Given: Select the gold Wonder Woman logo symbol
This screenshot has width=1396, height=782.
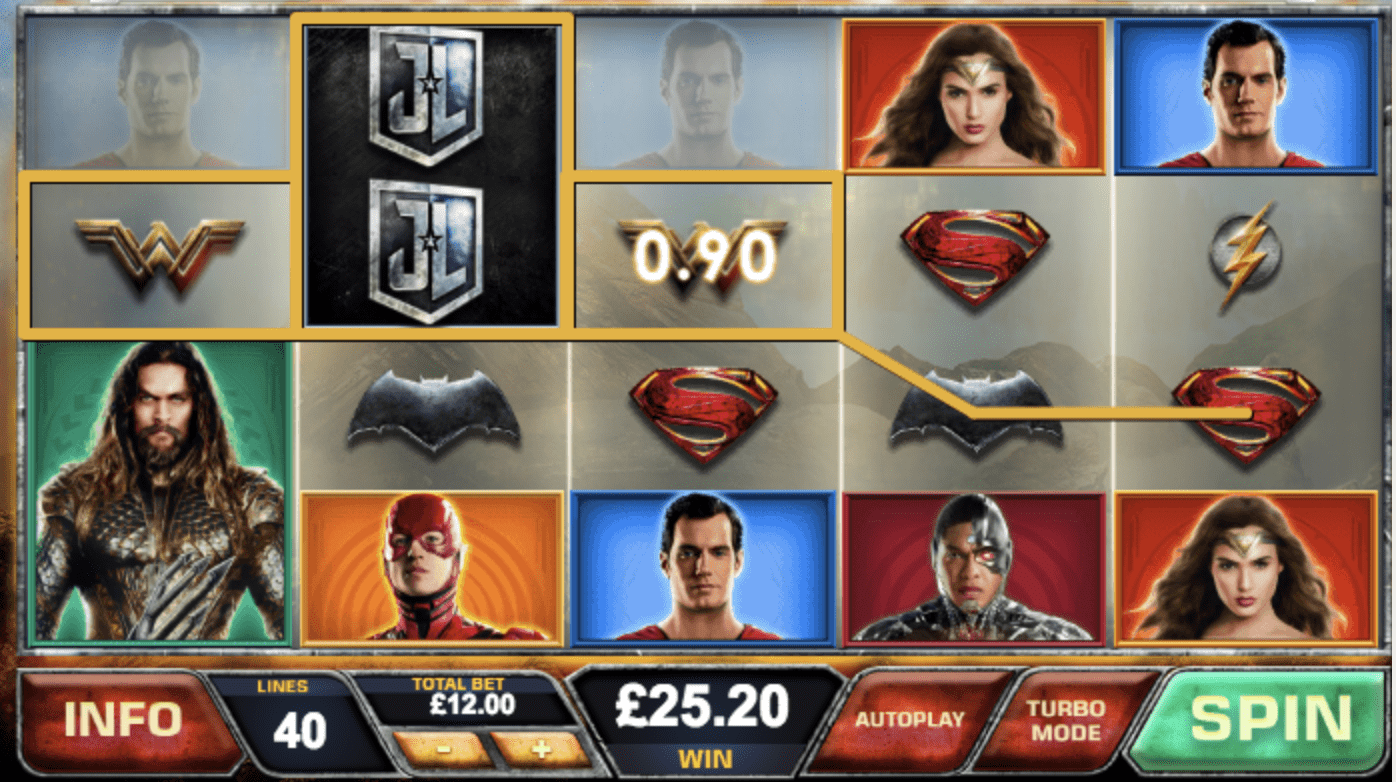Looking at the screenshot, I should (160, 253).
